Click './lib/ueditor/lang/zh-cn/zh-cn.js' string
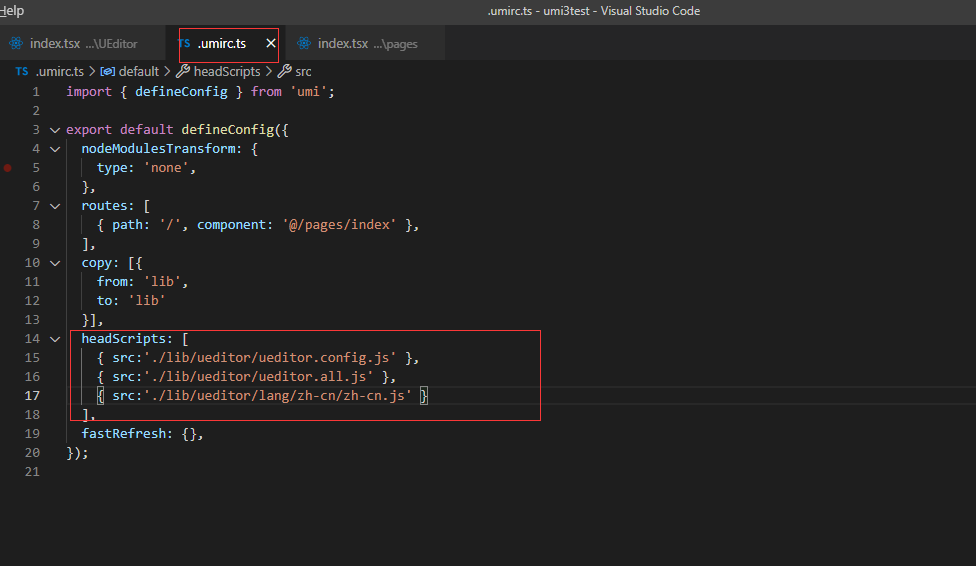Screen dimensions: 976x566 (x=278, y=395)
